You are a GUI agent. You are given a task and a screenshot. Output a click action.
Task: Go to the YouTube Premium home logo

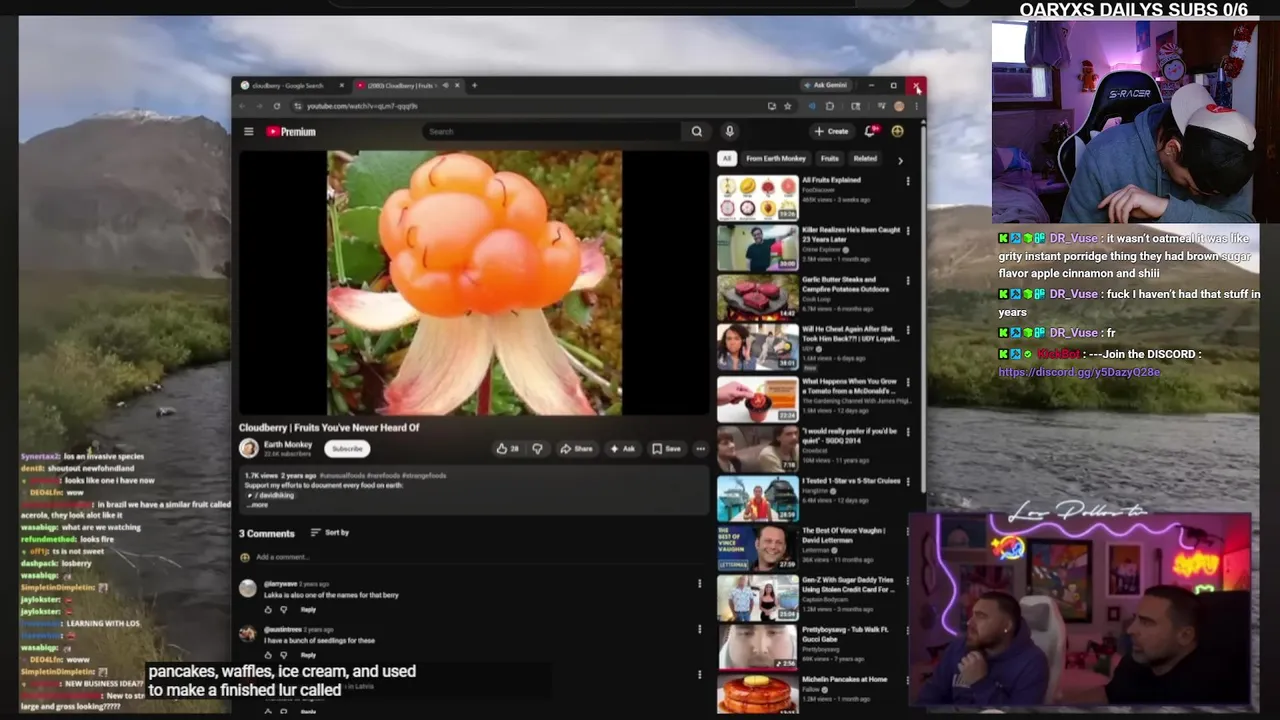tap(291, 131)
